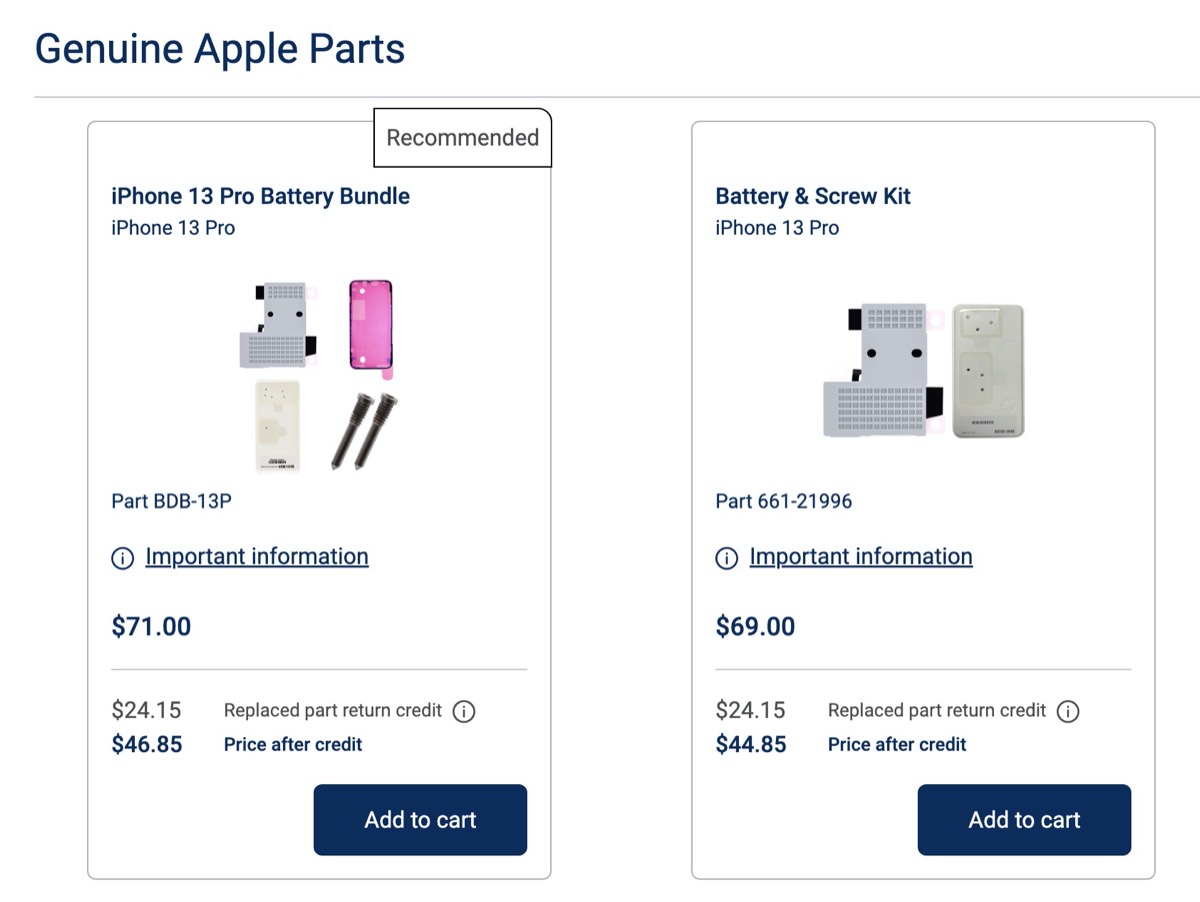Click the $71.00 price of Battery Bundle
This screenshot has height=902, width=1200.
click(151, 627)
